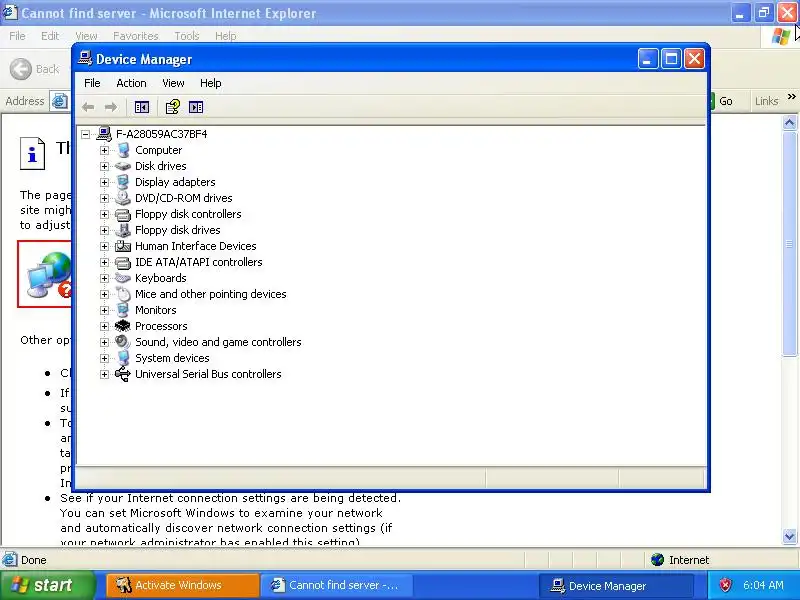Open Internet Explorer Favorites menu
Viewport: 800px width, 600px height.
(136, 36)
